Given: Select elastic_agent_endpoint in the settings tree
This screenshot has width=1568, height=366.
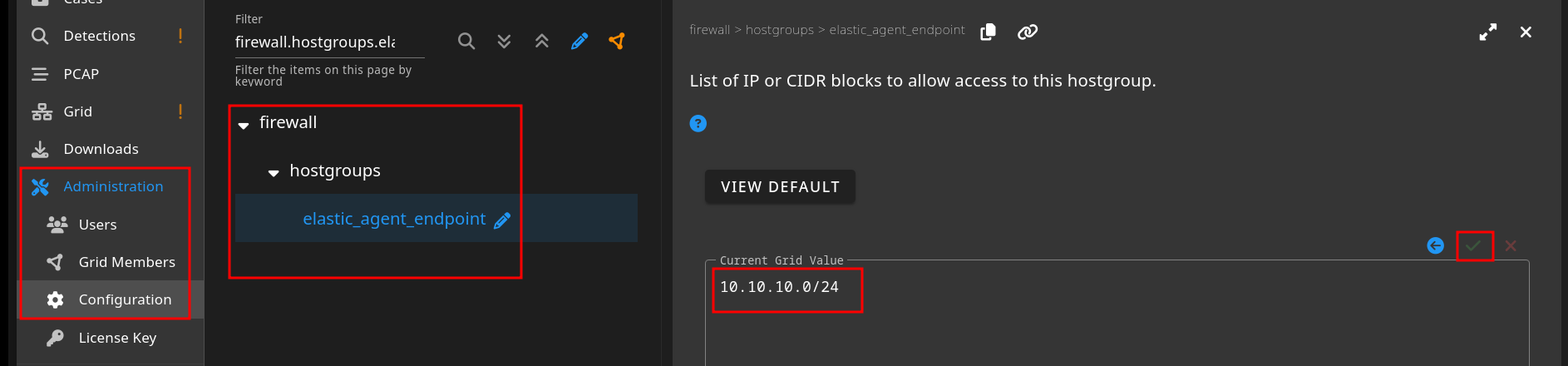Looking at the screenshot, I should click(394, 219).
